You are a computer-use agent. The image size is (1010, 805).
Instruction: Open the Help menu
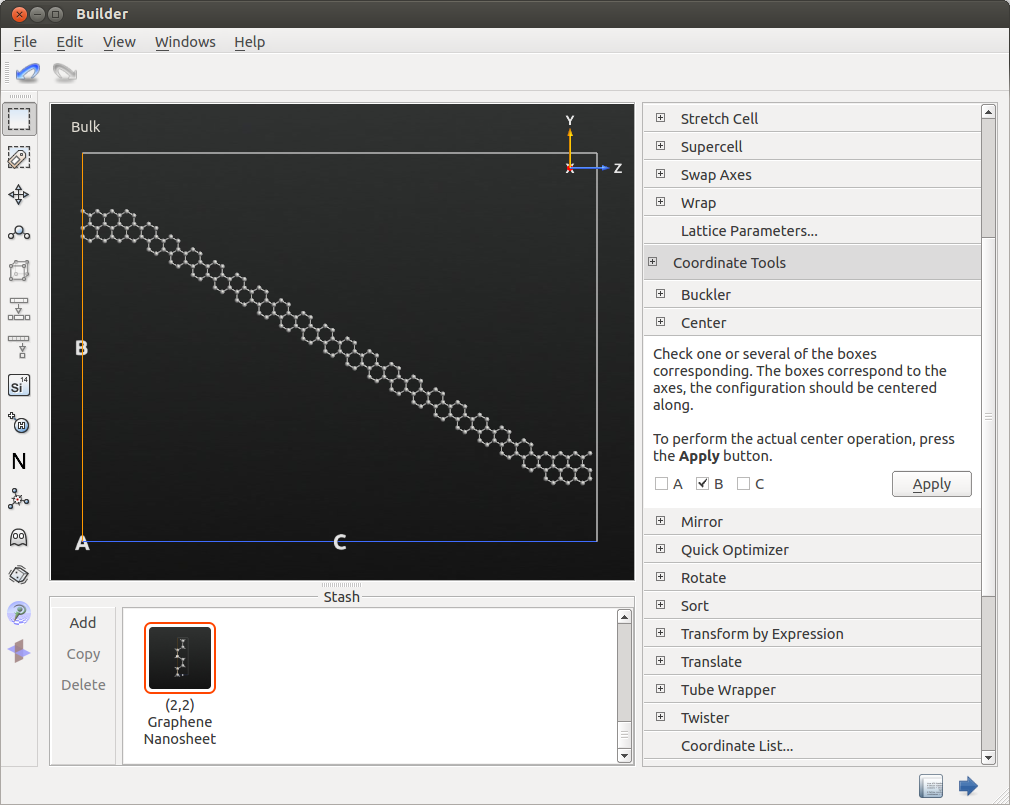pyautogui.click(x=249, y=42)
